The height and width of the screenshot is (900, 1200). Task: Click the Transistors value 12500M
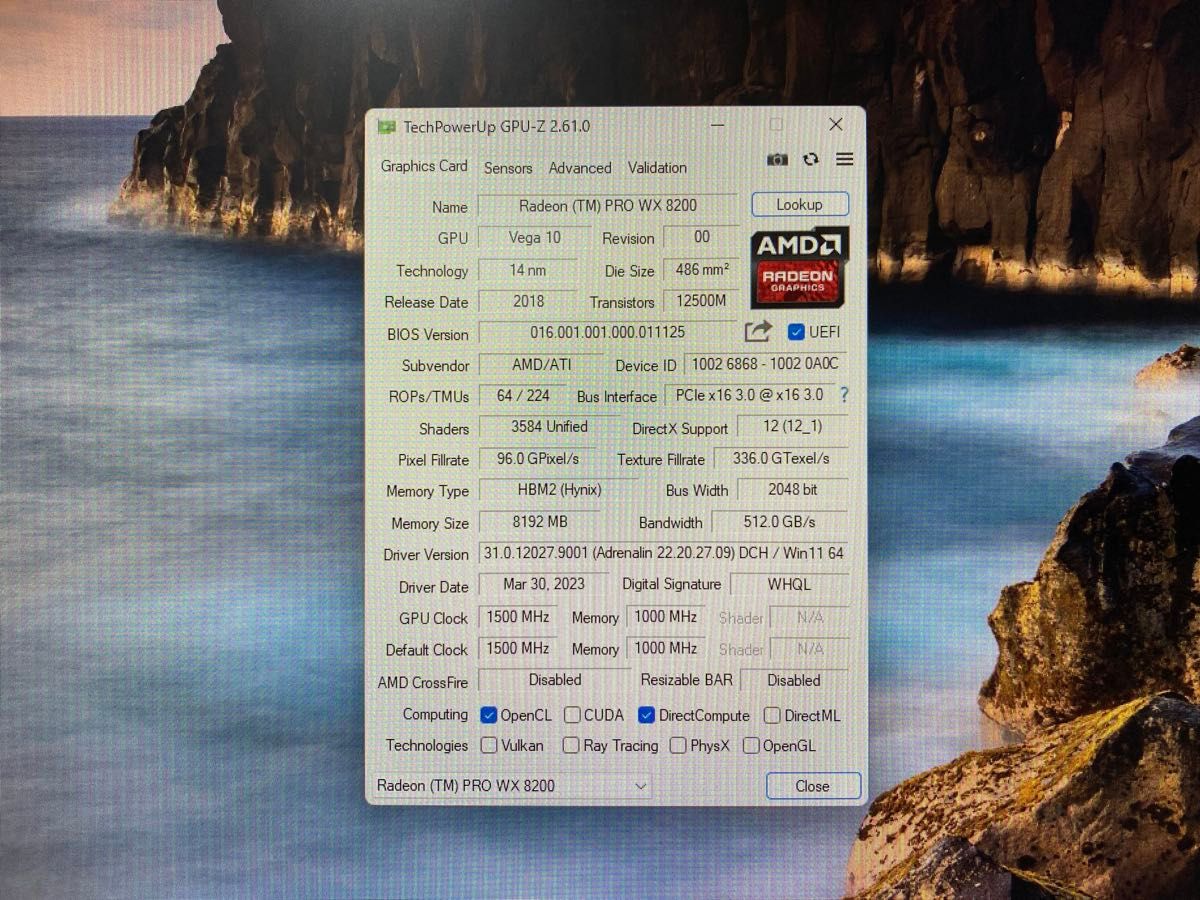[x=702, y=301]
